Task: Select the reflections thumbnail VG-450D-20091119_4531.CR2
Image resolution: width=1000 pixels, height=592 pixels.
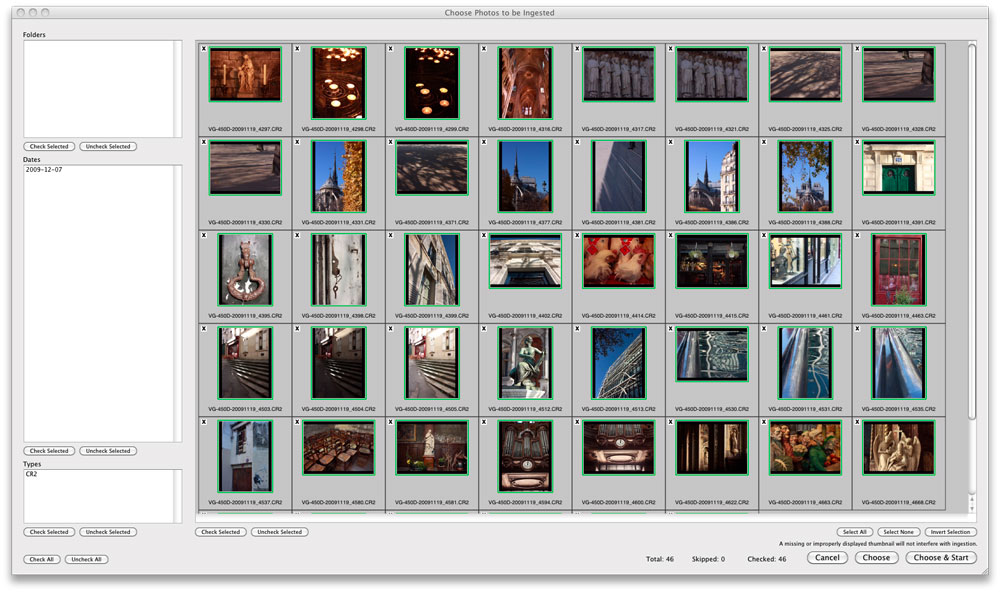Action: click(805, 363)
